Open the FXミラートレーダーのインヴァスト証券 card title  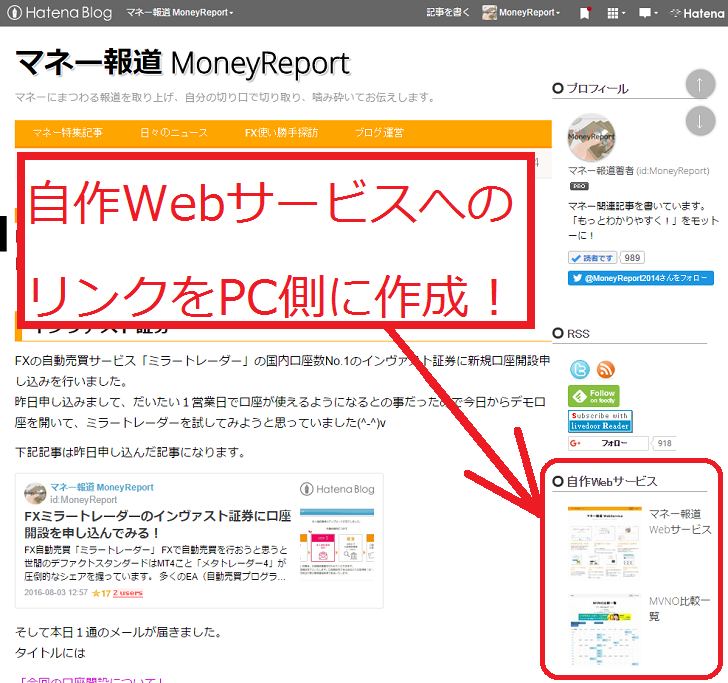(158, 524)
